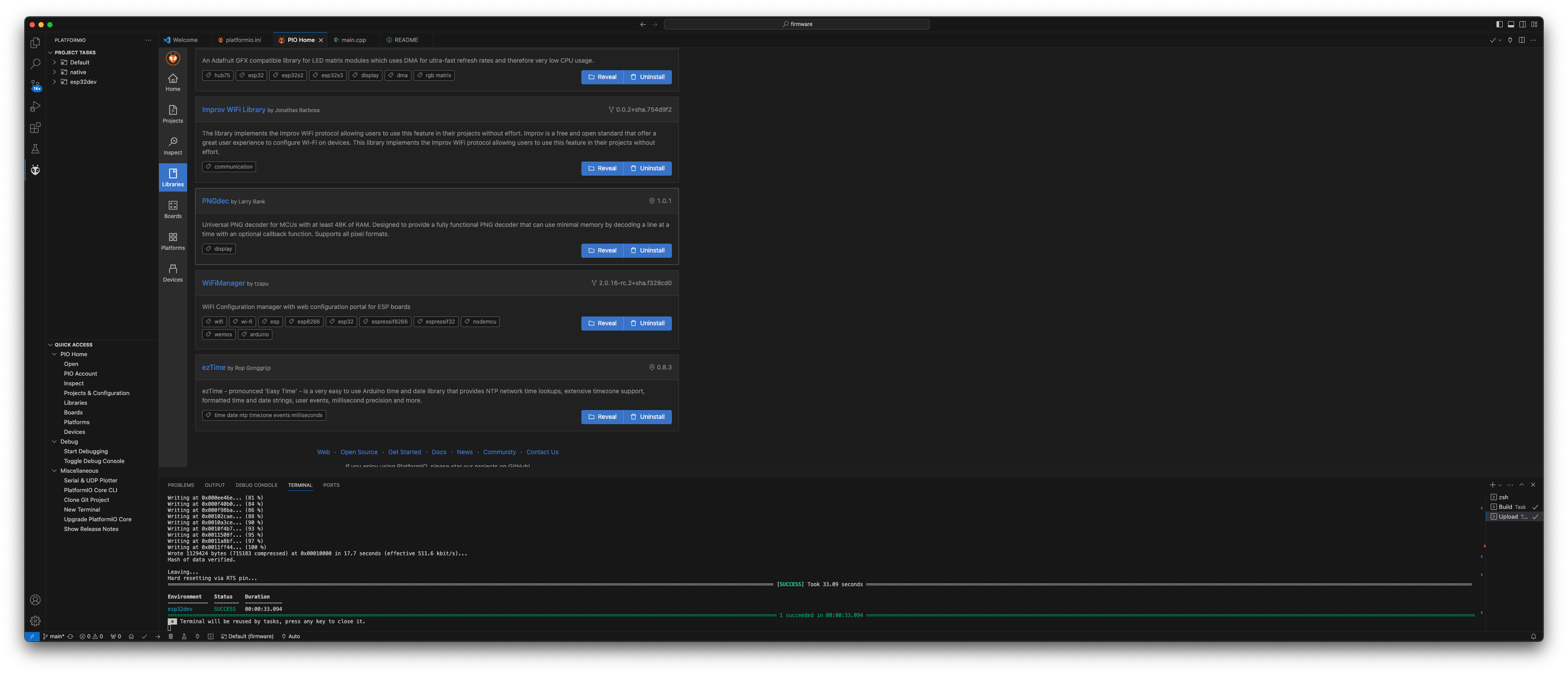Expand the esp32dev project tasks
Viewport: 1568px width, 674px height.
pos(54,81)
